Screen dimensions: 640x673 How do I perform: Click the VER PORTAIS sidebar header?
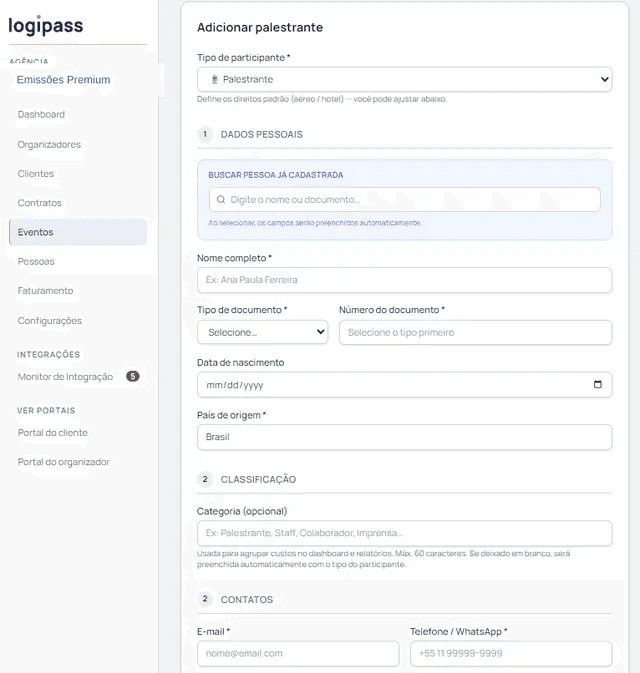point(46,410)
